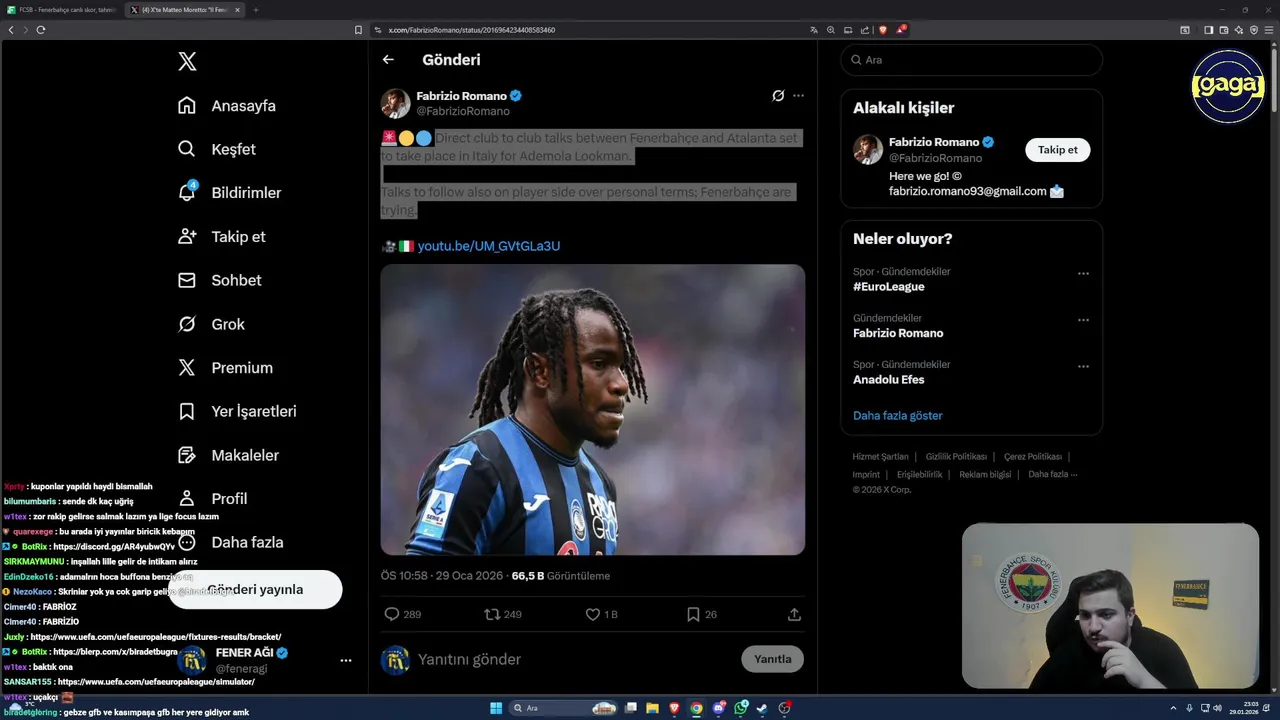Click the browser address bar URL
Screen dimensions: 1280x720
(x=471, y=30)
